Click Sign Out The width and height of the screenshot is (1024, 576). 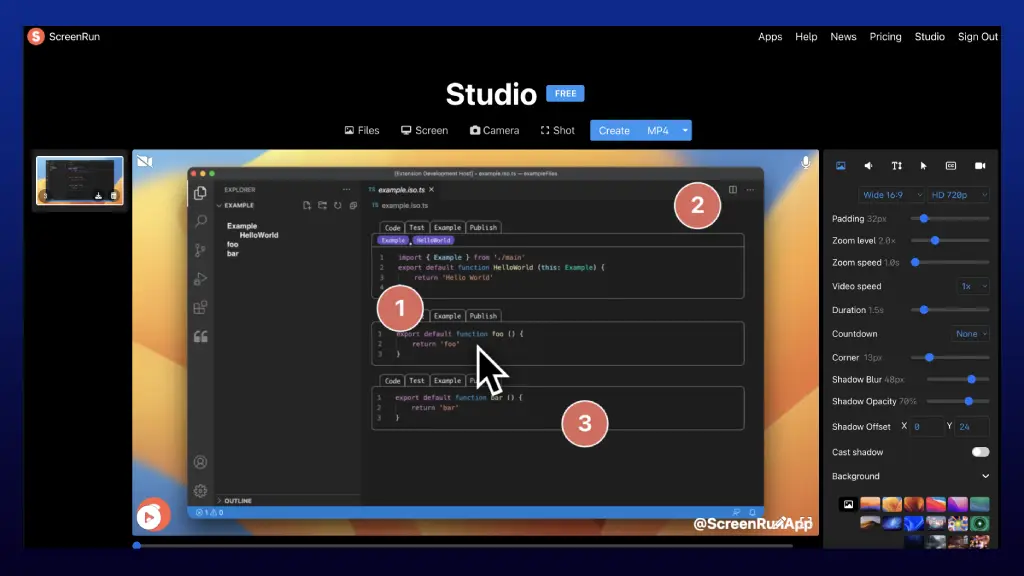pos(978,37)
